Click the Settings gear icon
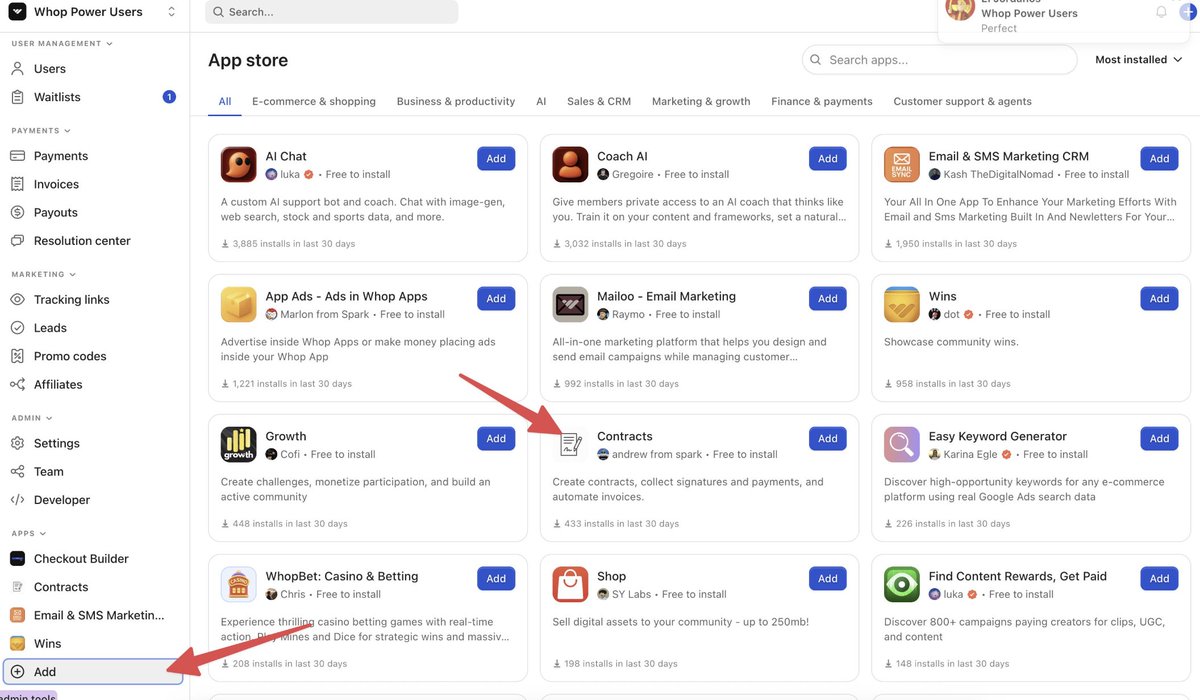 pos(17,443)
